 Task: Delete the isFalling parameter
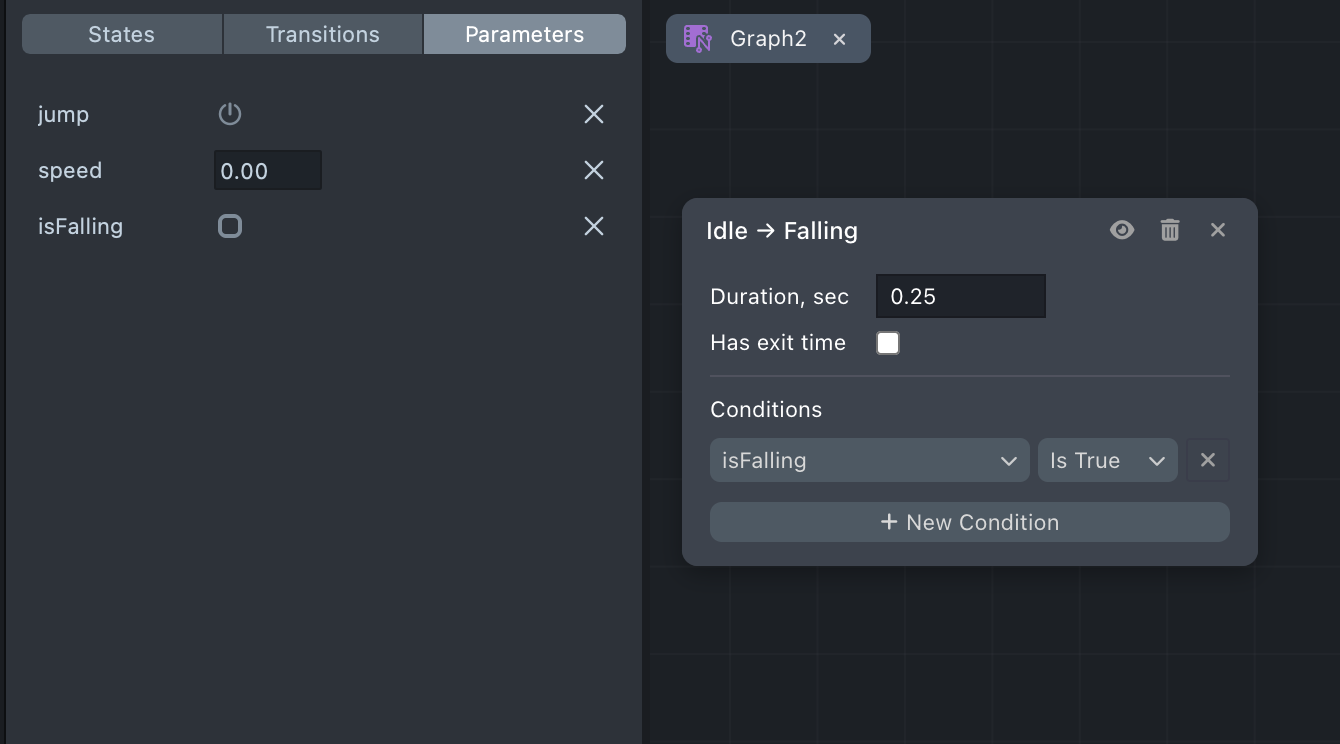point(594,226)
